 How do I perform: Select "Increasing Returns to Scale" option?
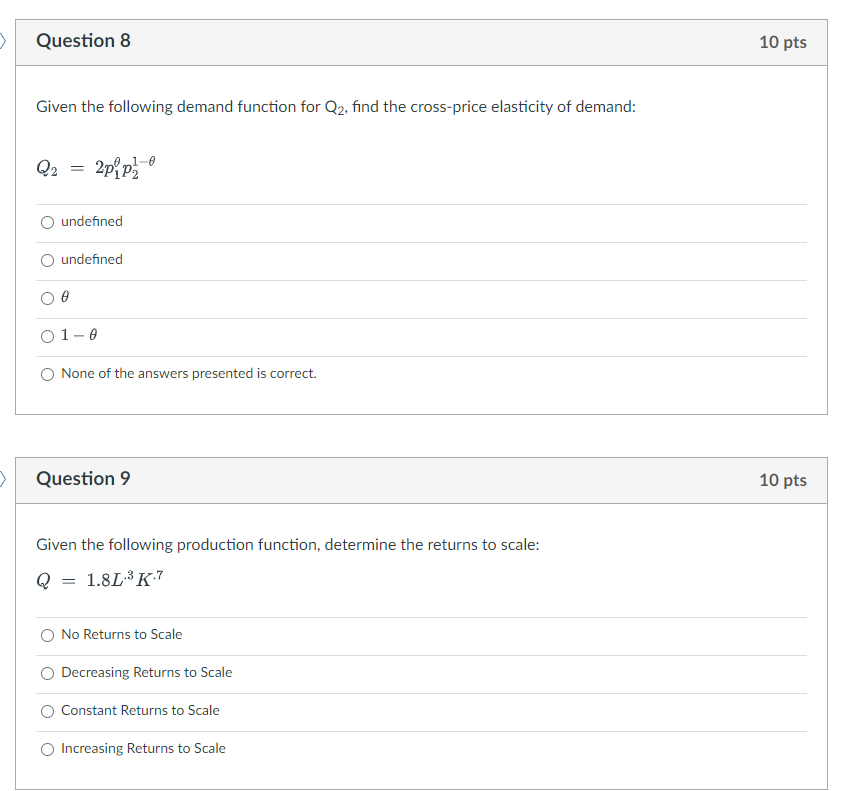point(47,748)
